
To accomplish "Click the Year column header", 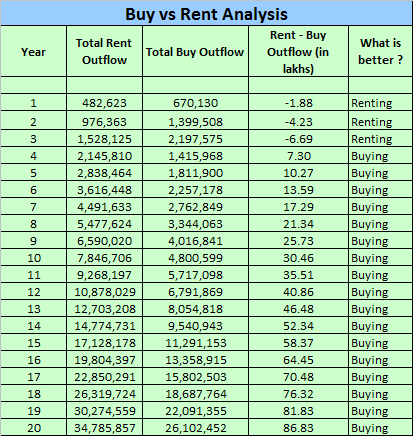I will pyautogui.click(x=33, y=51).
